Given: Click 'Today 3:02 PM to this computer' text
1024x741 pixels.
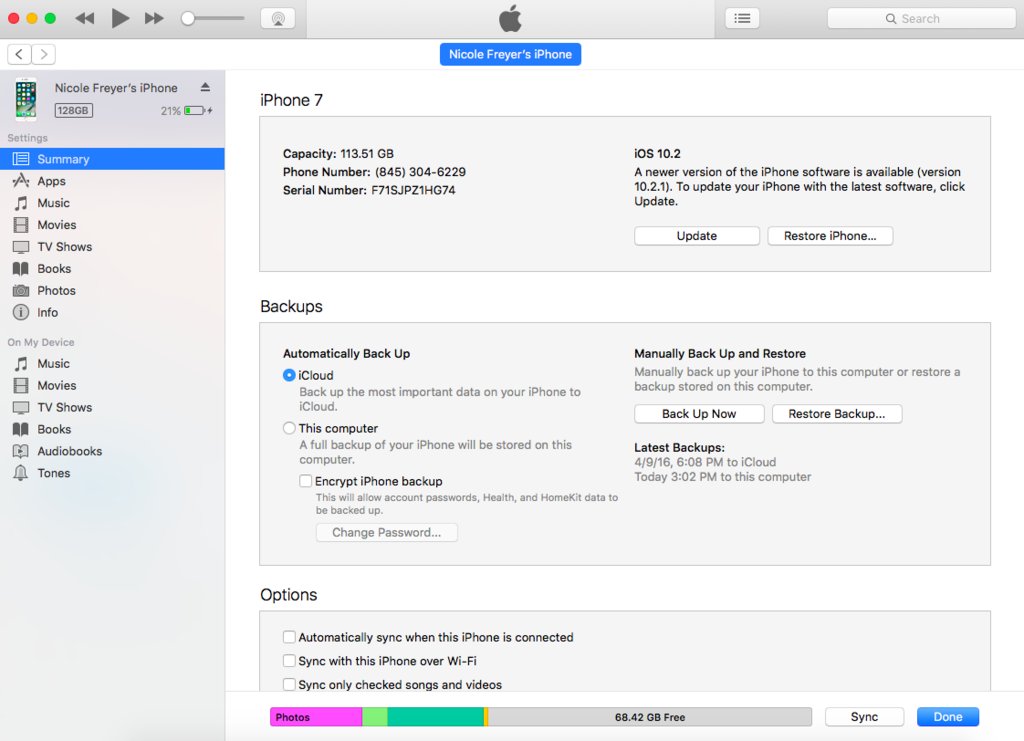Looking at the screenshot, I should pos(722,477).
